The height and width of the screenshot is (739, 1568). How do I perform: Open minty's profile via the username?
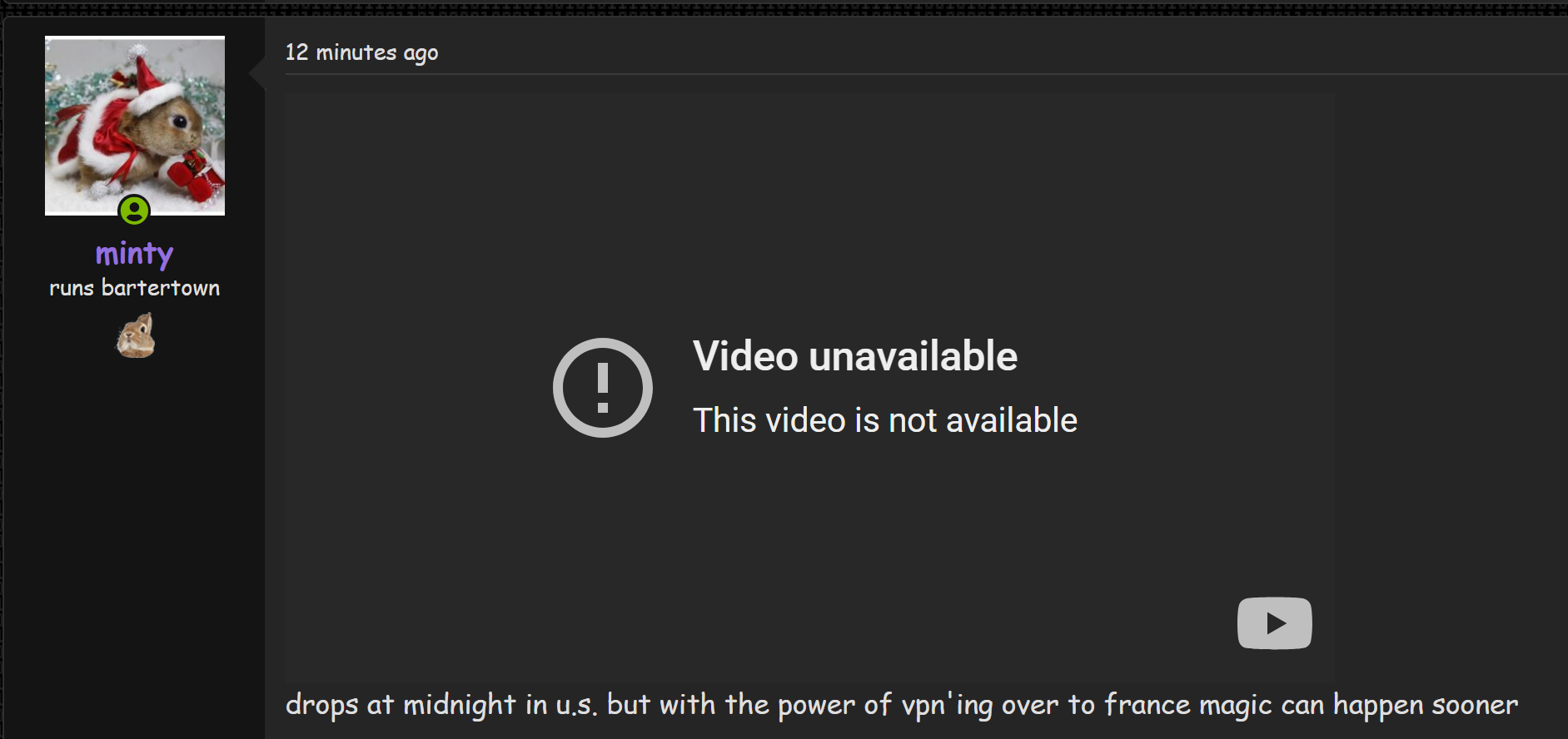pos(134,254)
